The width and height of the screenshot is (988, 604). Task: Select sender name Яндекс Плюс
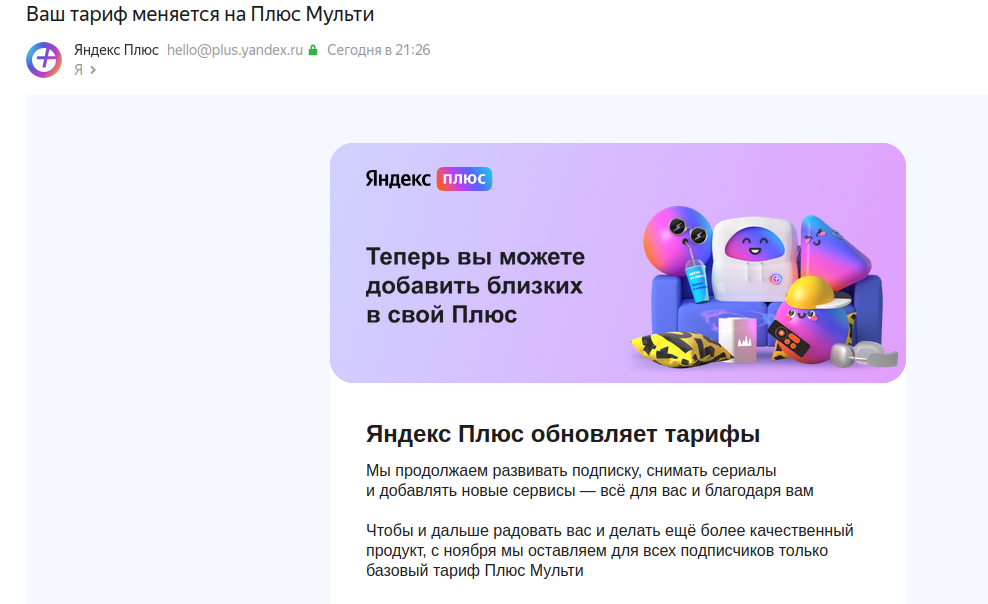click(x=116, y=50)
